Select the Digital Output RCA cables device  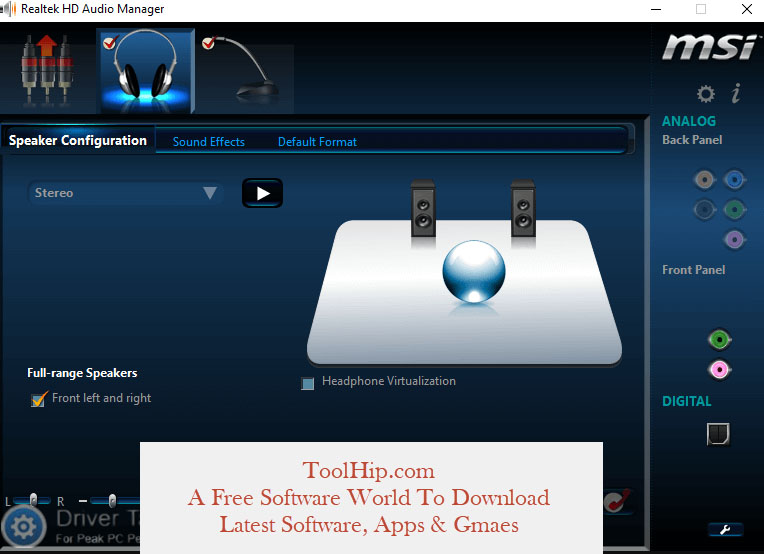pos(47,69)
